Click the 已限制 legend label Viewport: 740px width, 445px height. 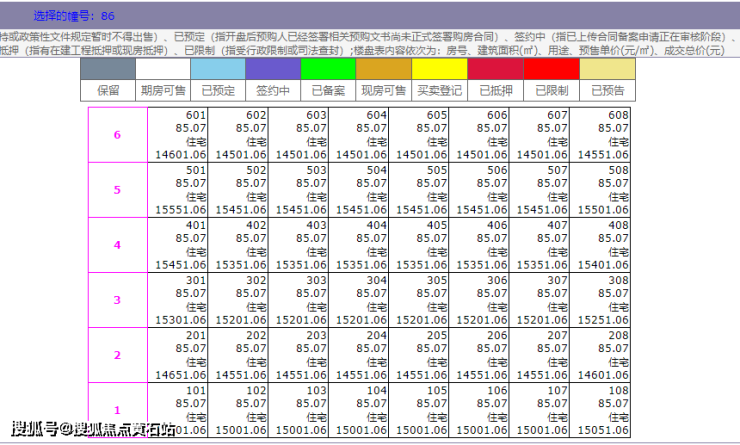click(x=551, y=91)
